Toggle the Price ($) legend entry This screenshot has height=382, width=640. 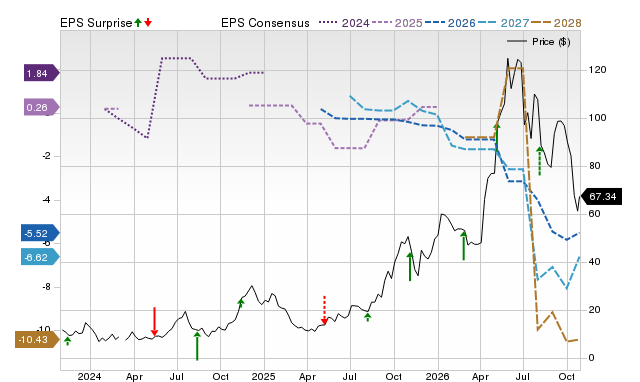[x=539, y=42]
